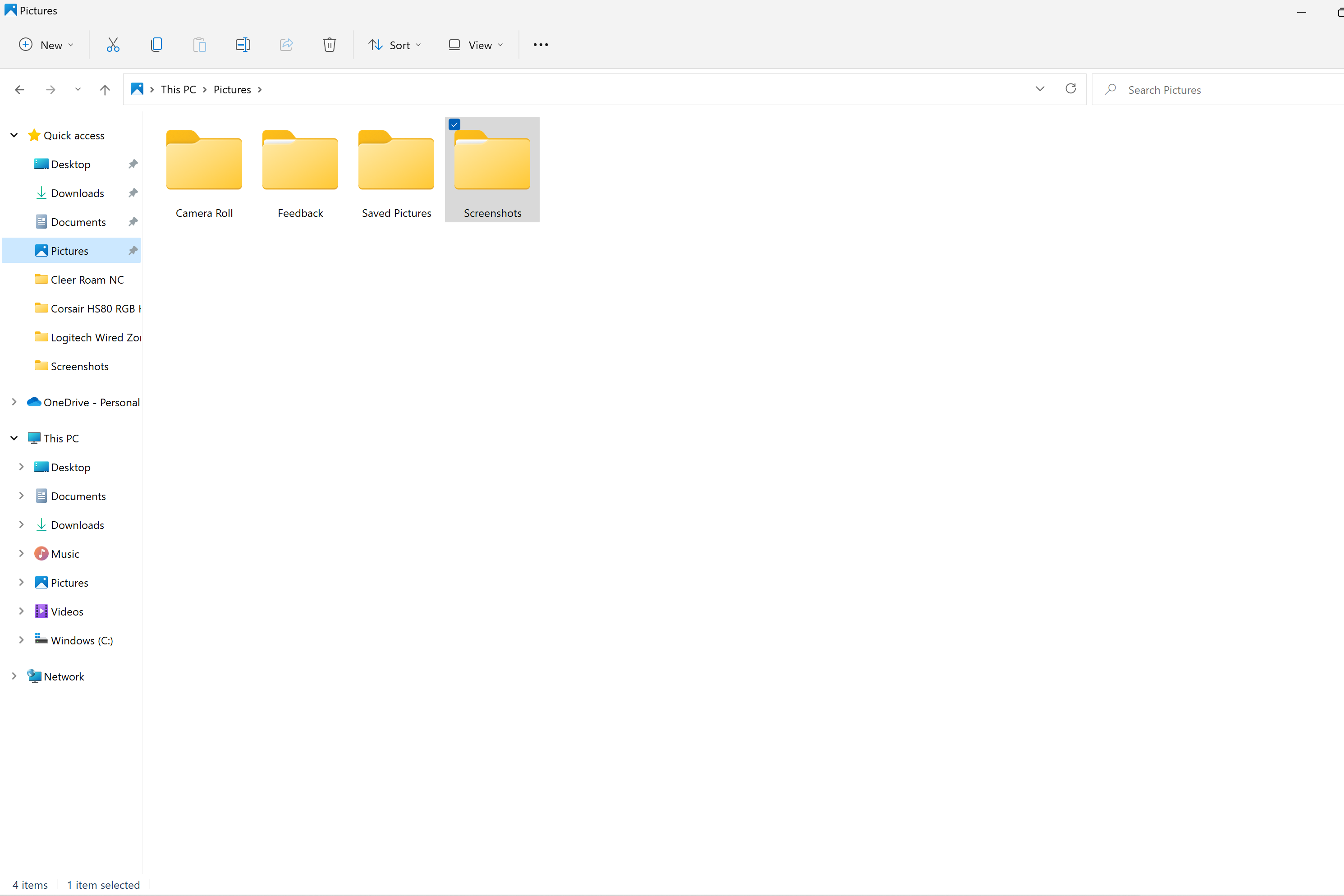Click pin icon next to Pictures
The width and height of the screenshot is (1344, 896).
(x=133, y=250)
